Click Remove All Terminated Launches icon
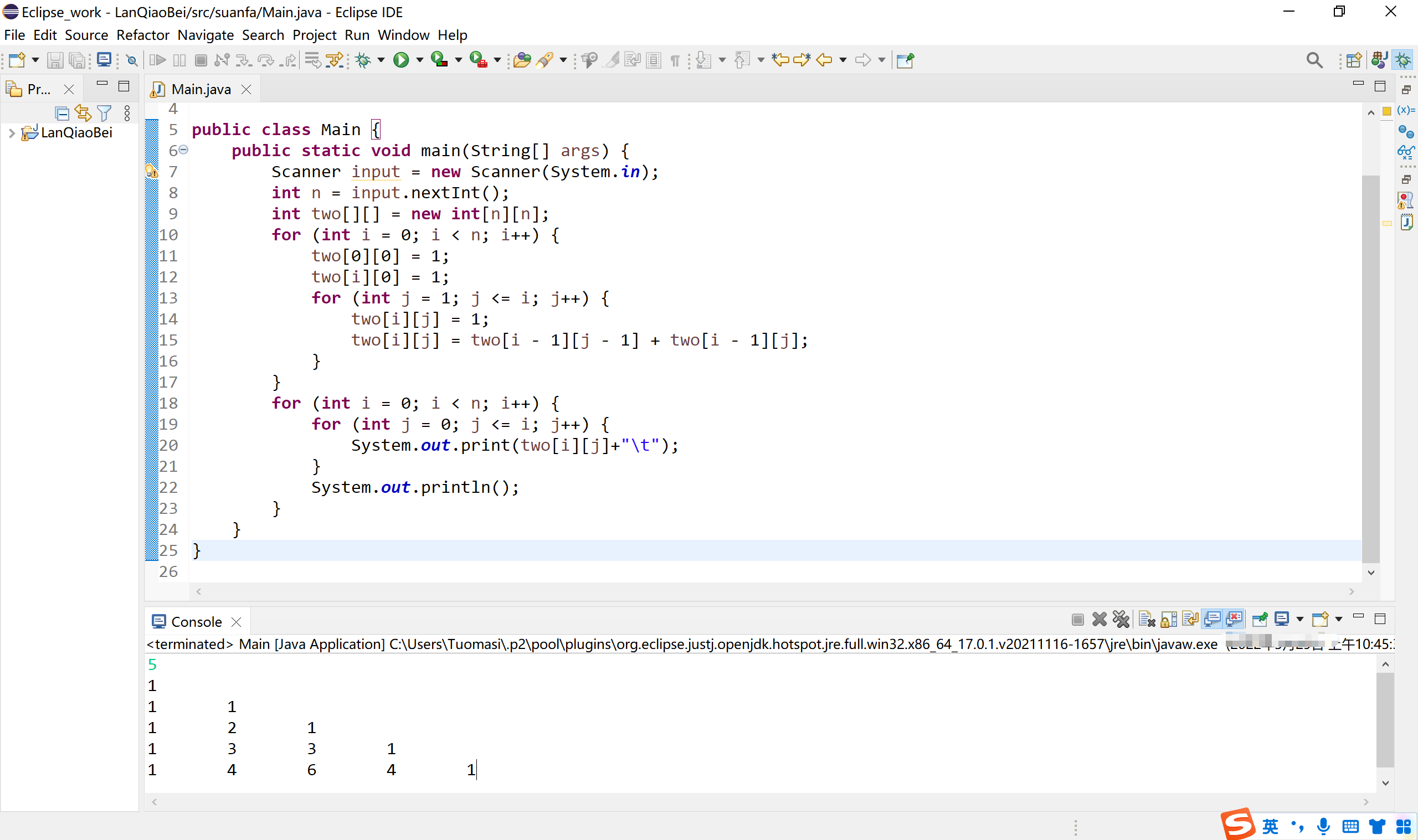The width and height of the screenshot is (1418, 840). (x=1121, y=619)
